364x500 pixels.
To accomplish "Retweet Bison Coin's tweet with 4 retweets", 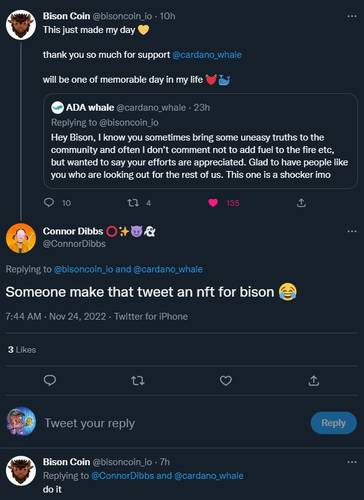I will (x=134, y=203).
